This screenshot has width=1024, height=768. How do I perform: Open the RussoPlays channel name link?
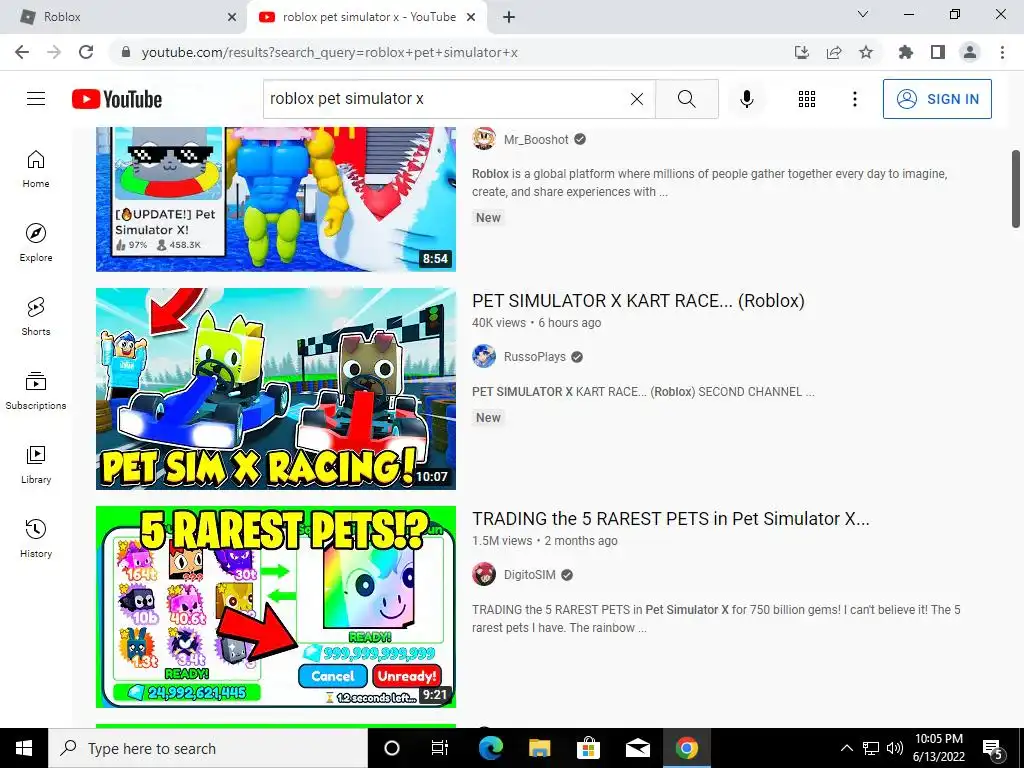click(535, 357)
